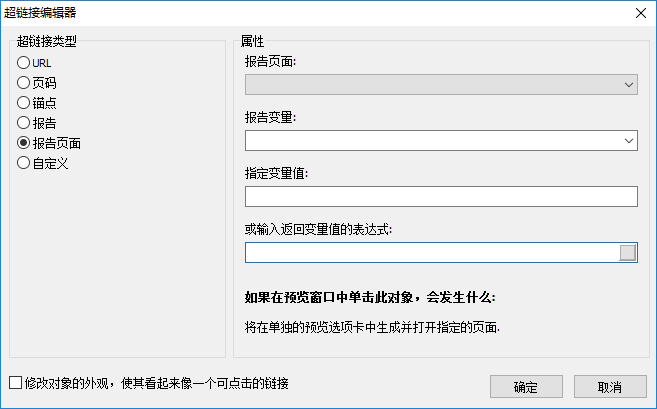Click the 属性 group title

click(x=252, y=41)
